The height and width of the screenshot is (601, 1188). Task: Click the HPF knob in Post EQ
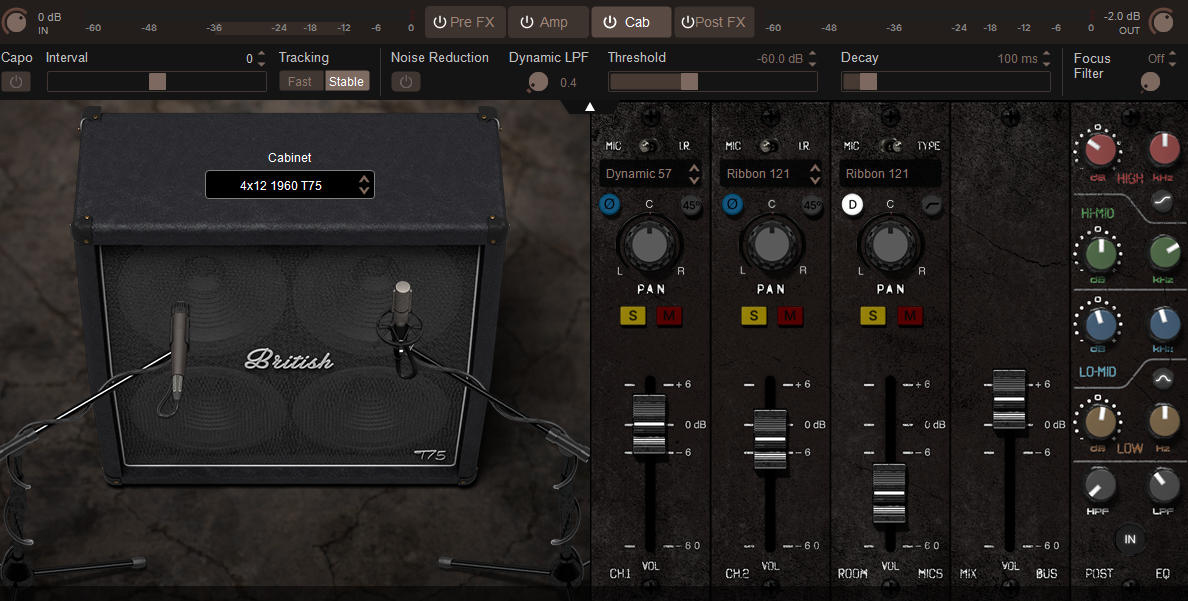1100,485
